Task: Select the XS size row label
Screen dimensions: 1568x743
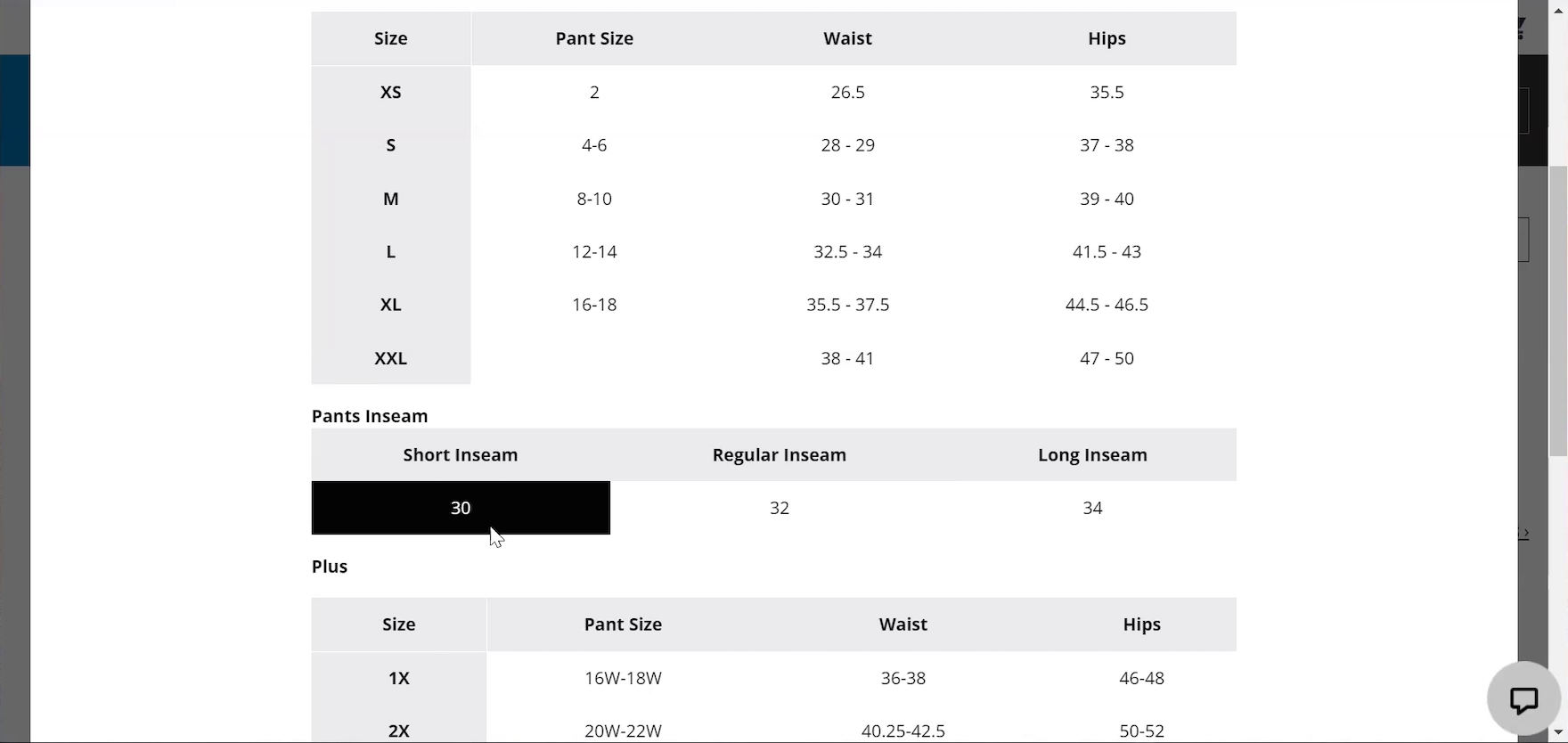Action: 391,92
